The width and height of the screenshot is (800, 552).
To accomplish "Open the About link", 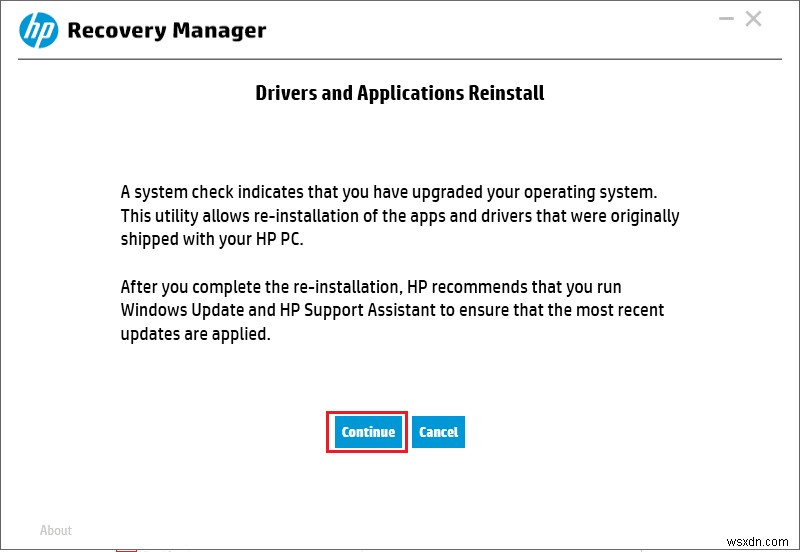I will (56, 530).
